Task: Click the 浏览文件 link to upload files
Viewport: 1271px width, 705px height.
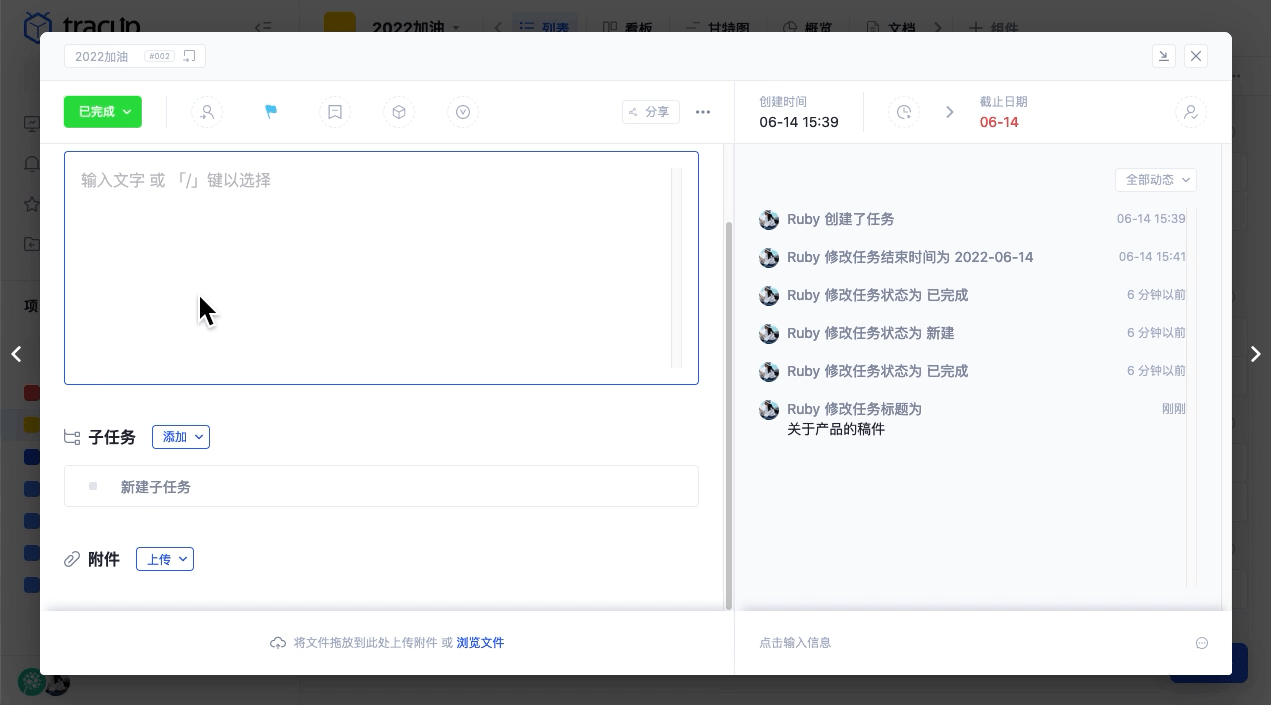Action: [480, 643]
